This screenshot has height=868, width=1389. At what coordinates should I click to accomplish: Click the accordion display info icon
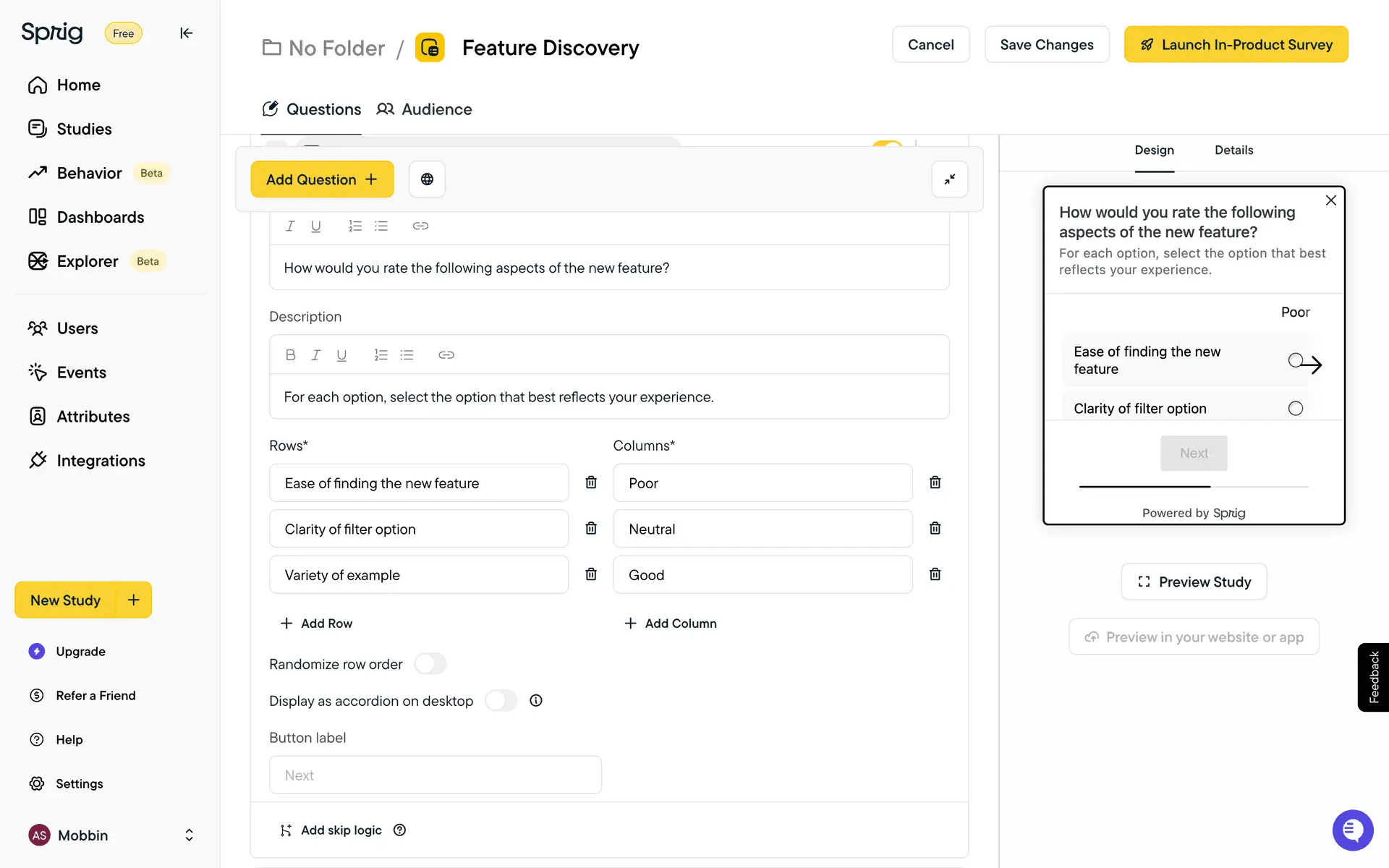coord(535,701)
